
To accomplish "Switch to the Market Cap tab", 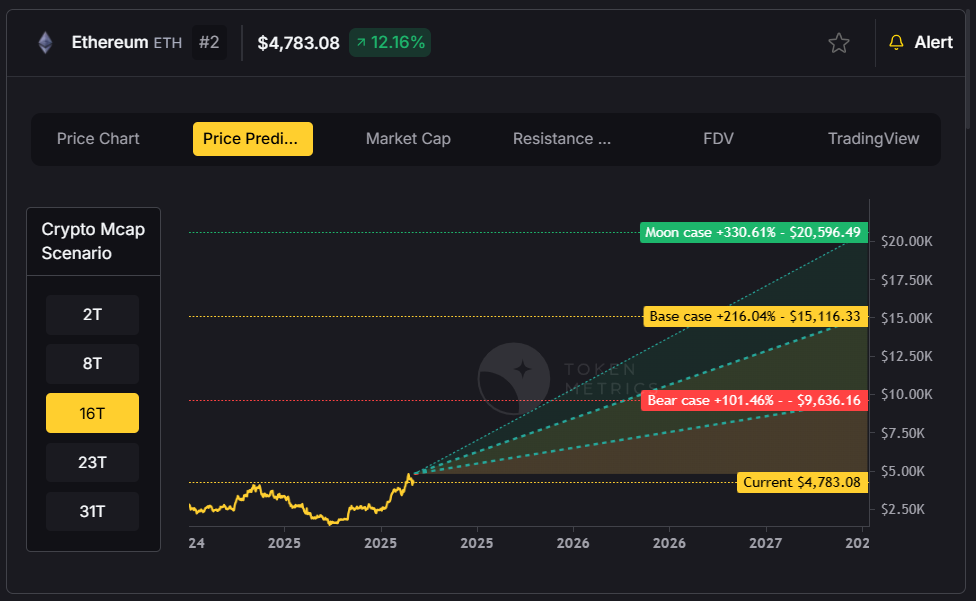I will [x=408, y=139].
